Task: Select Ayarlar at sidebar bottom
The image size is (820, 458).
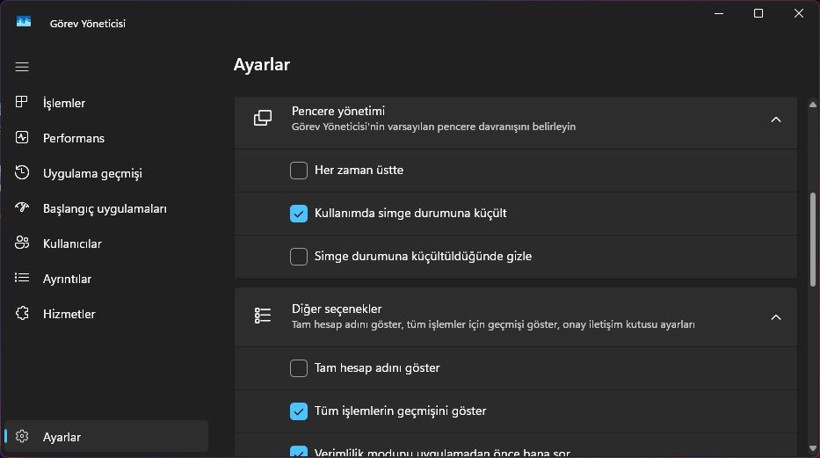Action: [x=107, y=437]
